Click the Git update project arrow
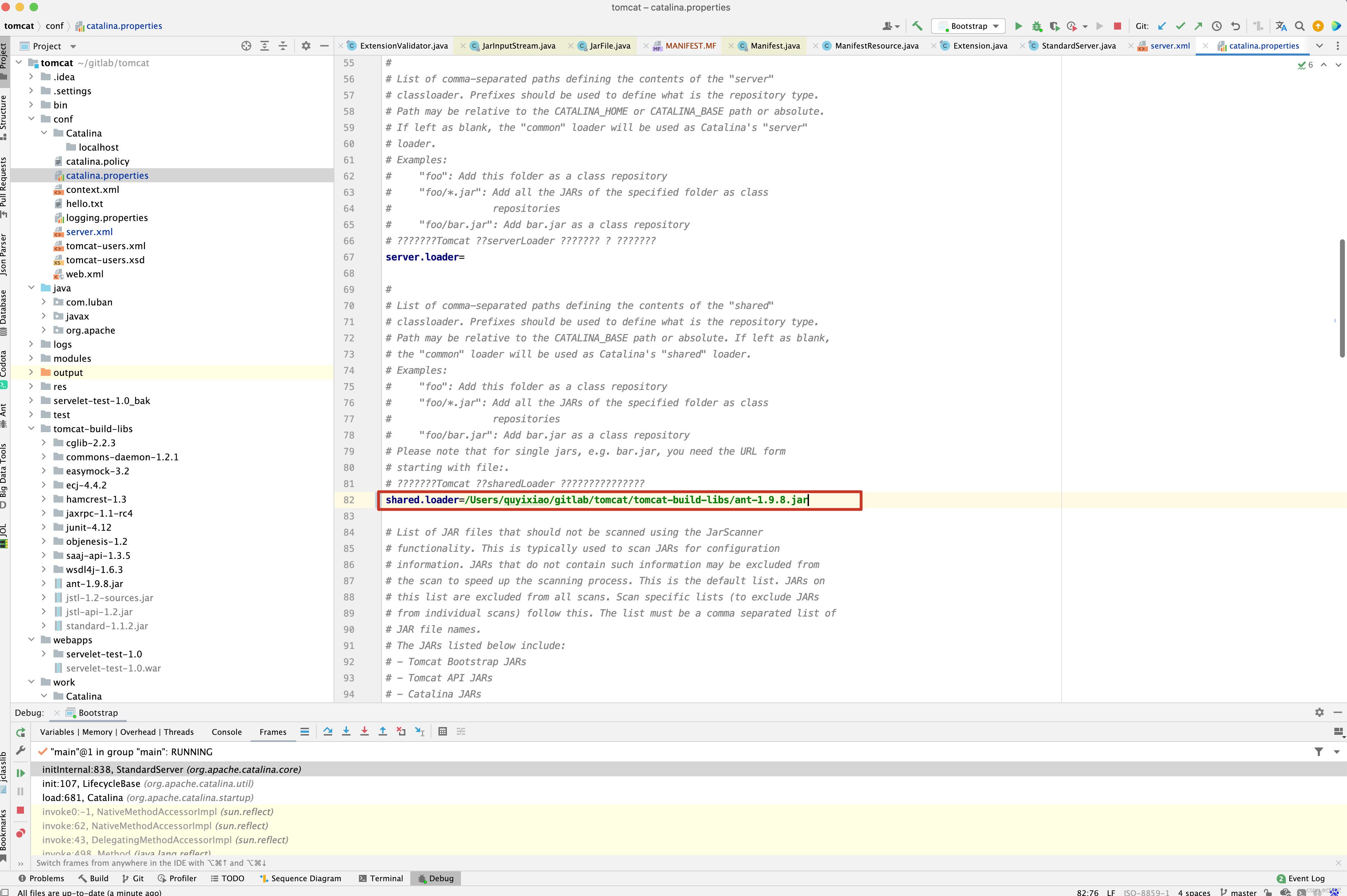 click(x=1162, y=26)
